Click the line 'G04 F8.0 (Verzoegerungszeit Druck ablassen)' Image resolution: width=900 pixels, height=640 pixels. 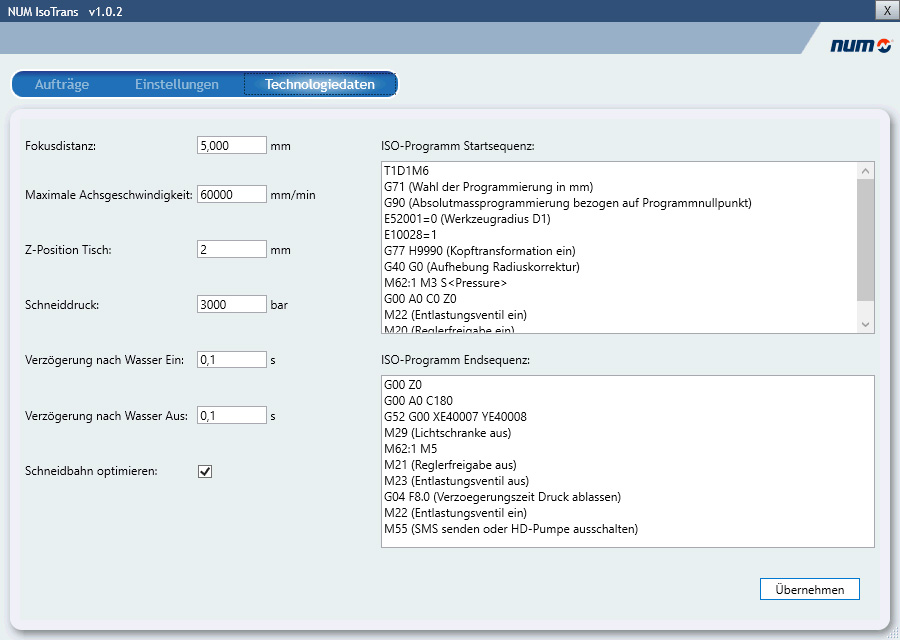[x=502, y=497]
